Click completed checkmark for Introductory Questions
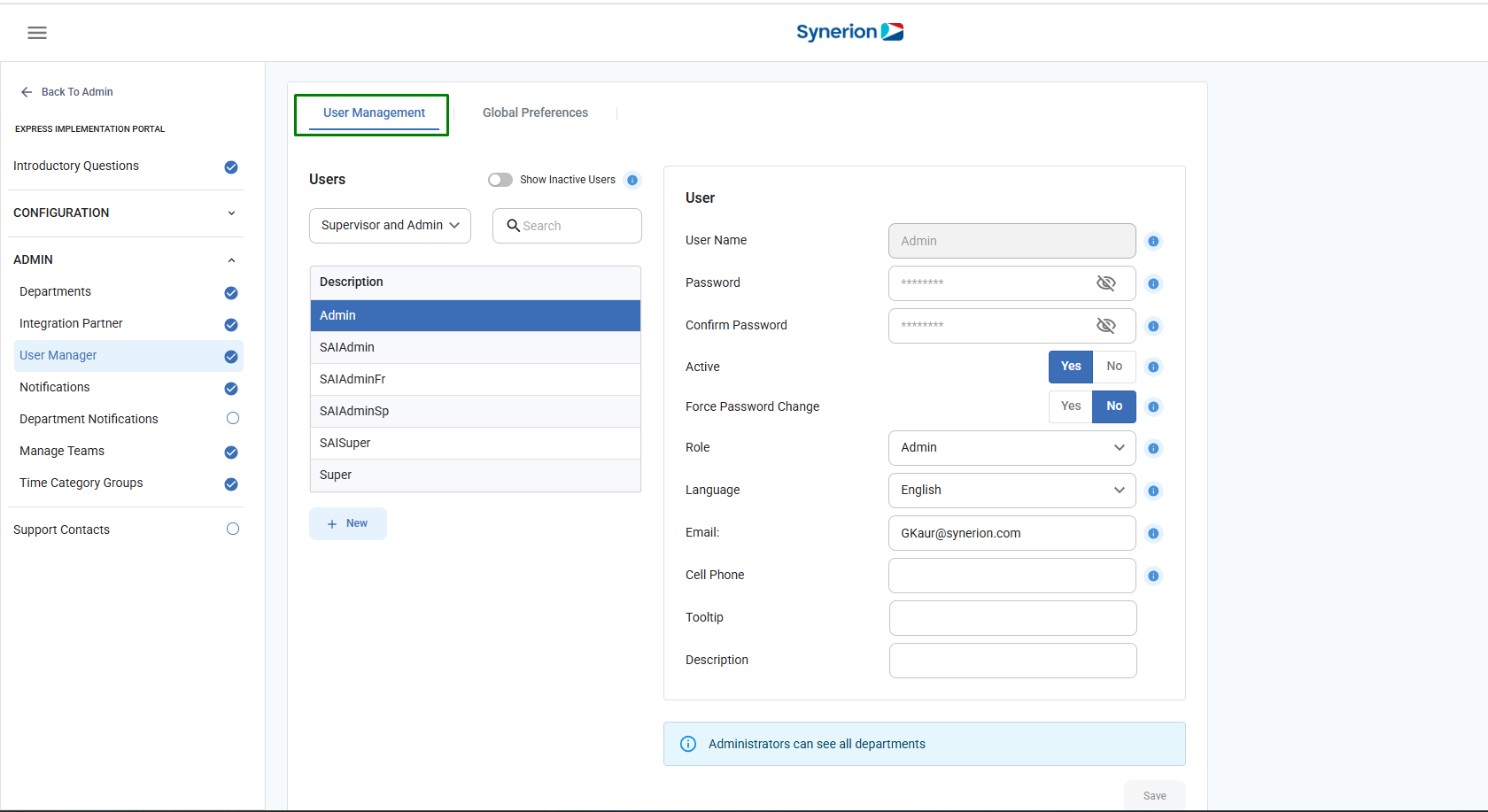The width and height of the screenshot is (1488, 812). pyautogui.click(x=231, y=167)
